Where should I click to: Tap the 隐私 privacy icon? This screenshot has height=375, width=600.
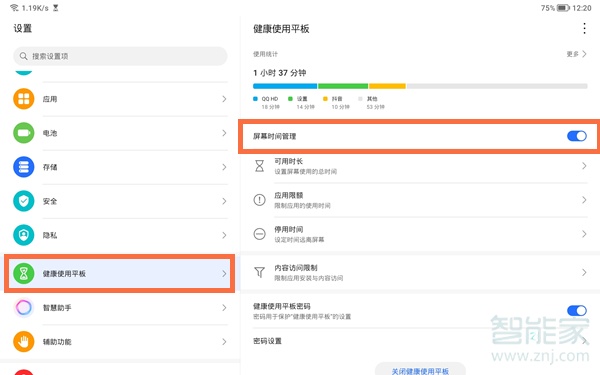pyautogui.click(x=24, y=235)
